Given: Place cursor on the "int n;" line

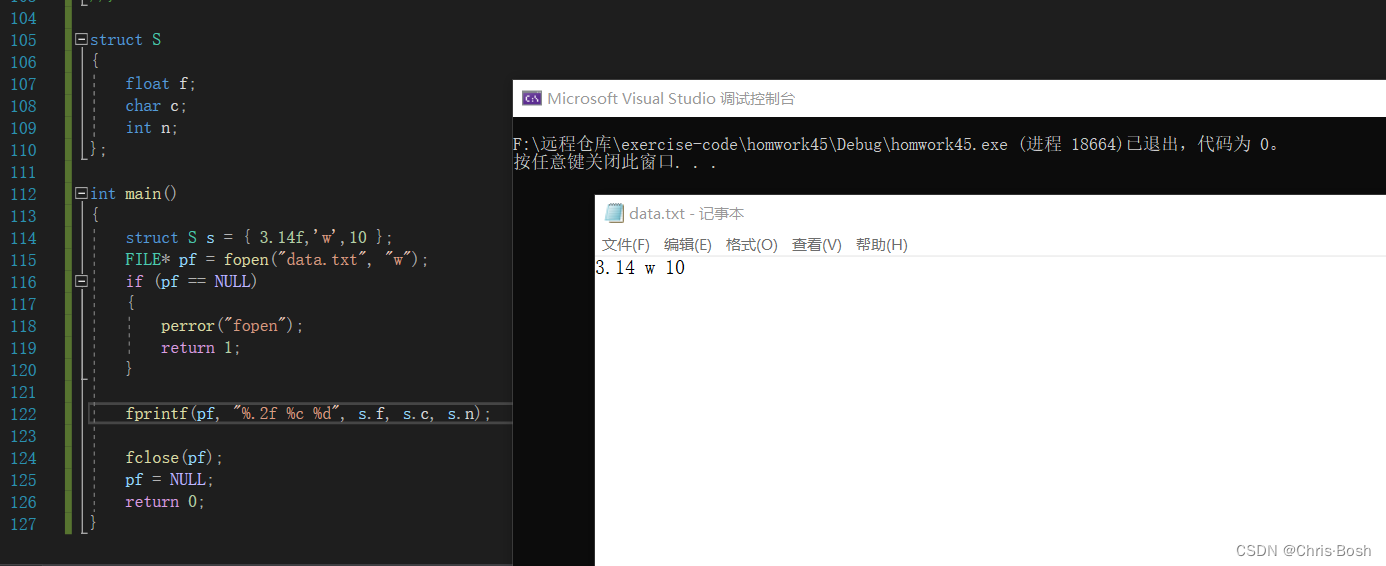Looking at the screenshot, I should point(152,128).
